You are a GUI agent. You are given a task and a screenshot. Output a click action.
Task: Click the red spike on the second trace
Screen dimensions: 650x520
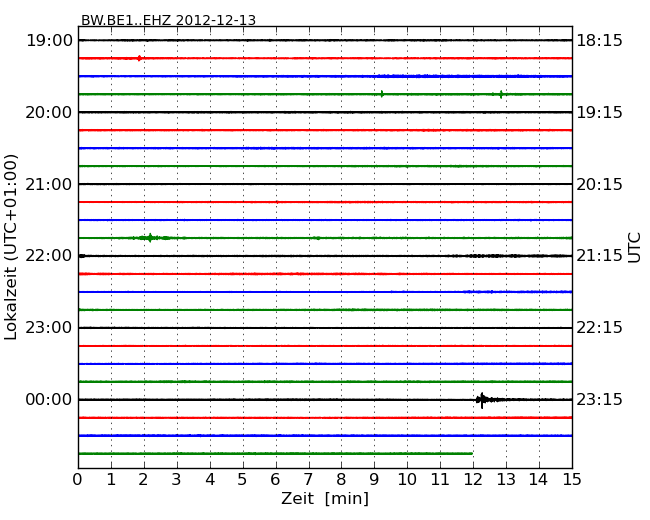click(x=139, y=58)
